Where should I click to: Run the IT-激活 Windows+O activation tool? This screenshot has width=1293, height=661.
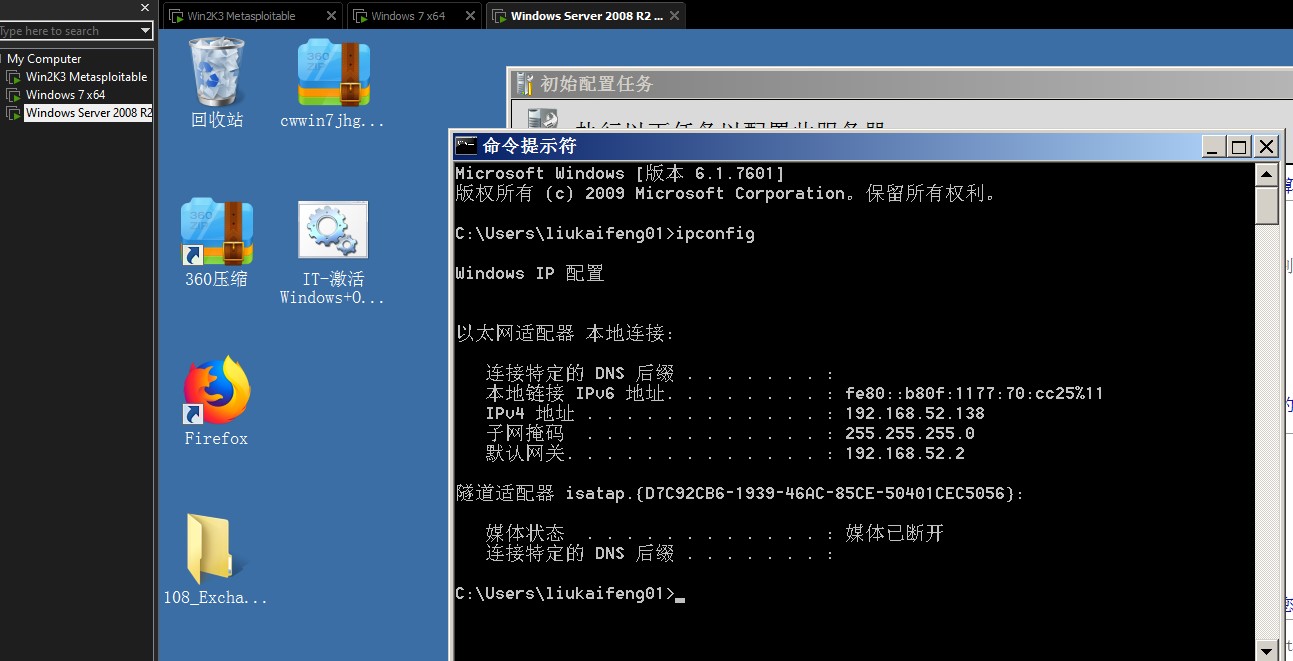coord(332,230)
